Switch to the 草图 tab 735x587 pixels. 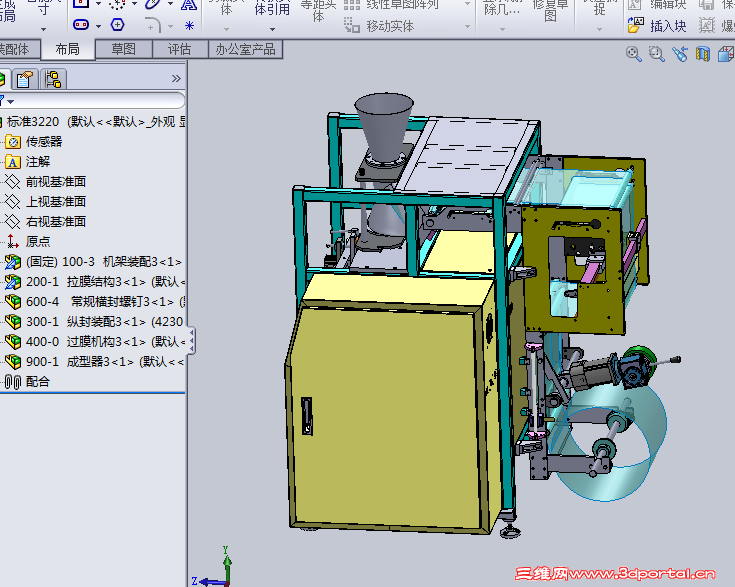tap(124, 49)
